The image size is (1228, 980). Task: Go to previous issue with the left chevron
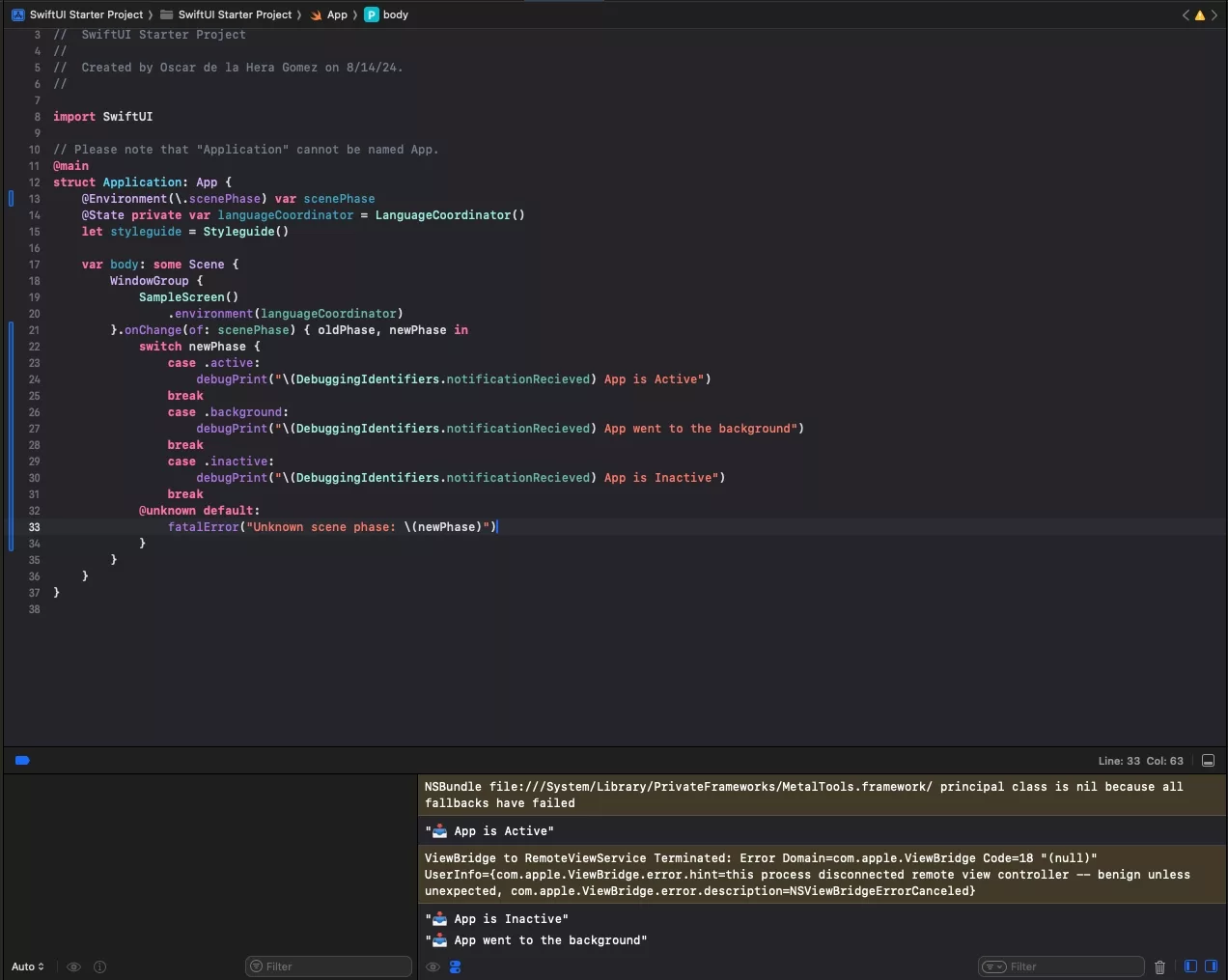[1186, 14]
